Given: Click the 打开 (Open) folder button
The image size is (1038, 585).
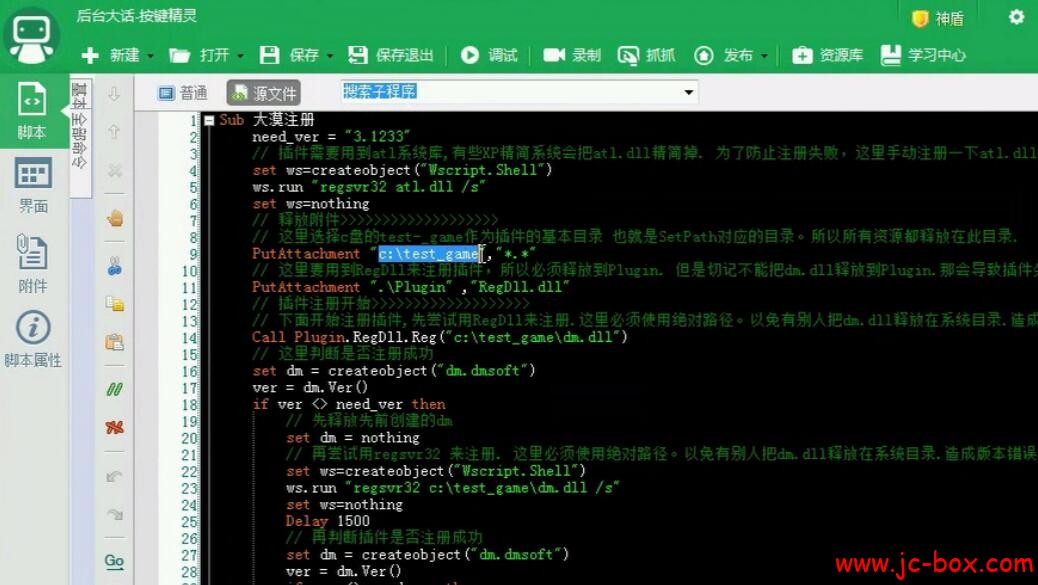Looking at the screenshot, I should tap(199, 55).
